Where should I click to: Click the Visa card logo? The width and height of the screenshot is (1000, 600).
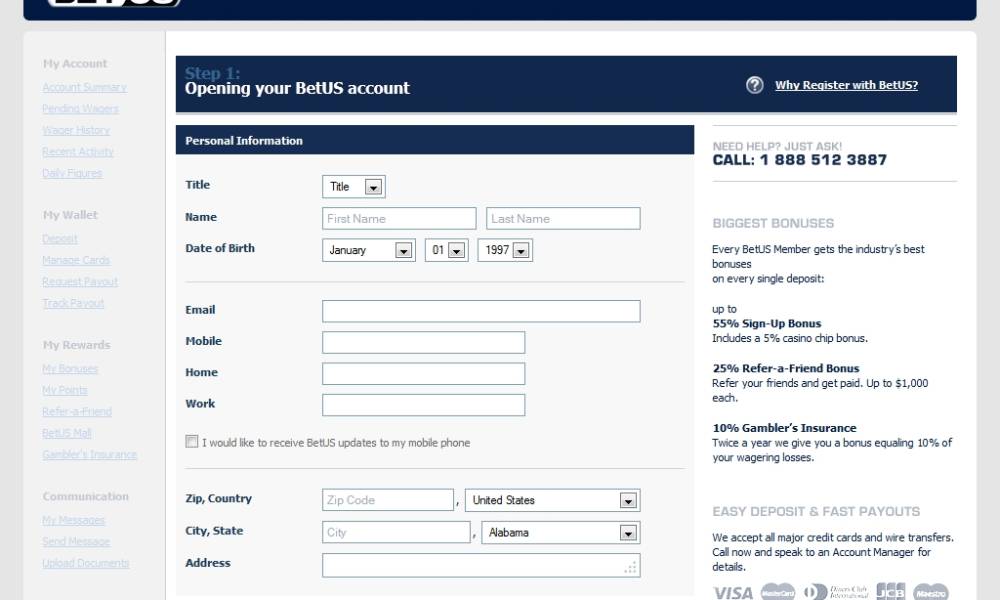tap(733, 592)
